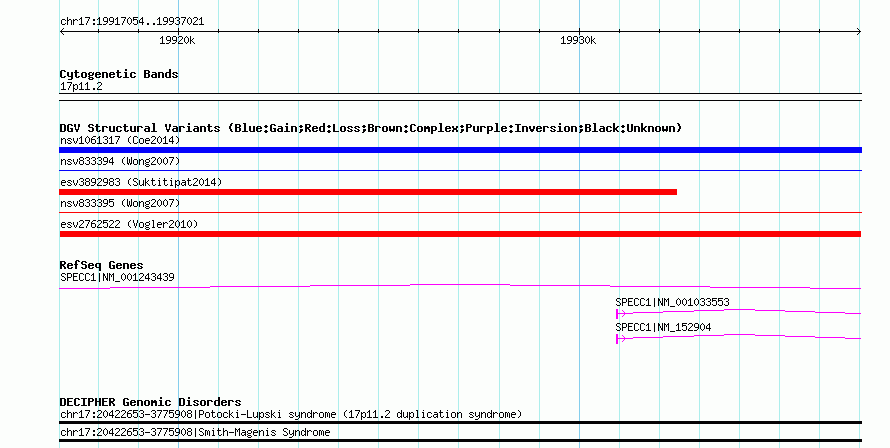Click the 17p11.2 band label
Viewport: 890px width, 448px height.
(81, 87)
